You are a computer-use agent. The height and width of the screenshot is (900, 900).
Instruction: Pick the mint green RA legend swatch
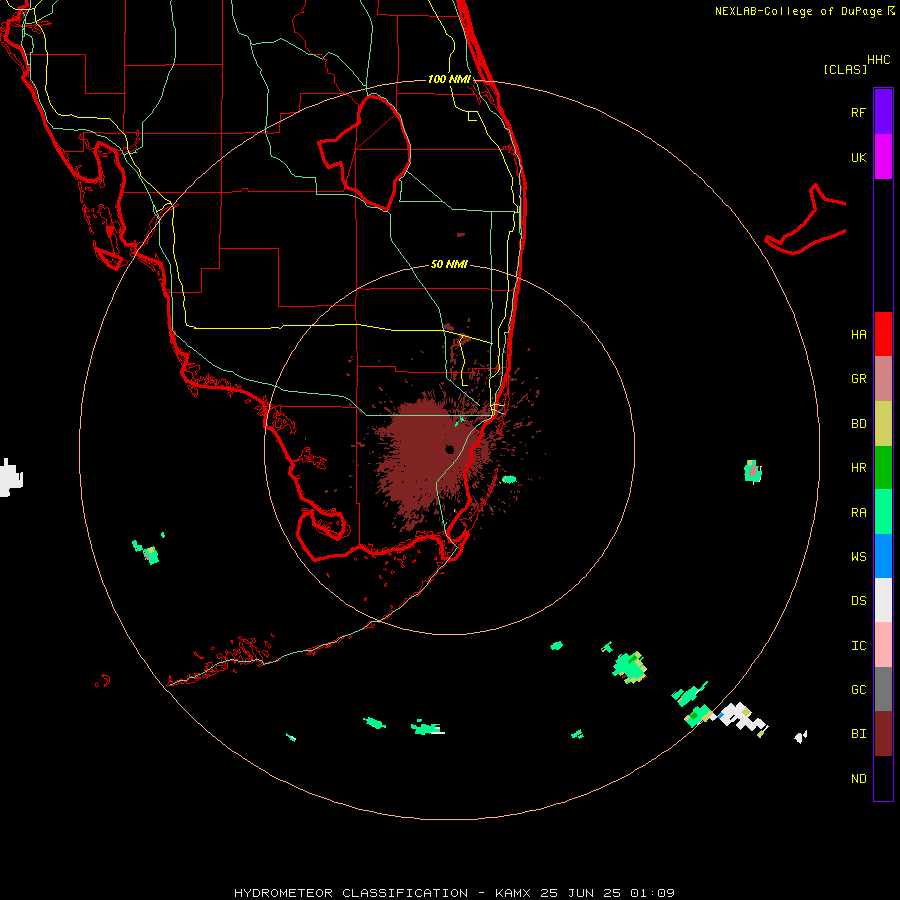point(883,512)
